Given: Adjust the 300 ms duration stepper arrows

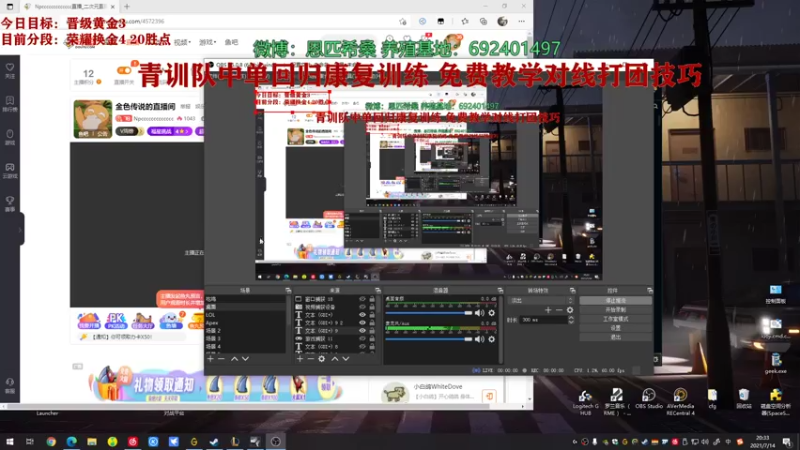Looking at the screenshot, I should (x=571, y=320).
